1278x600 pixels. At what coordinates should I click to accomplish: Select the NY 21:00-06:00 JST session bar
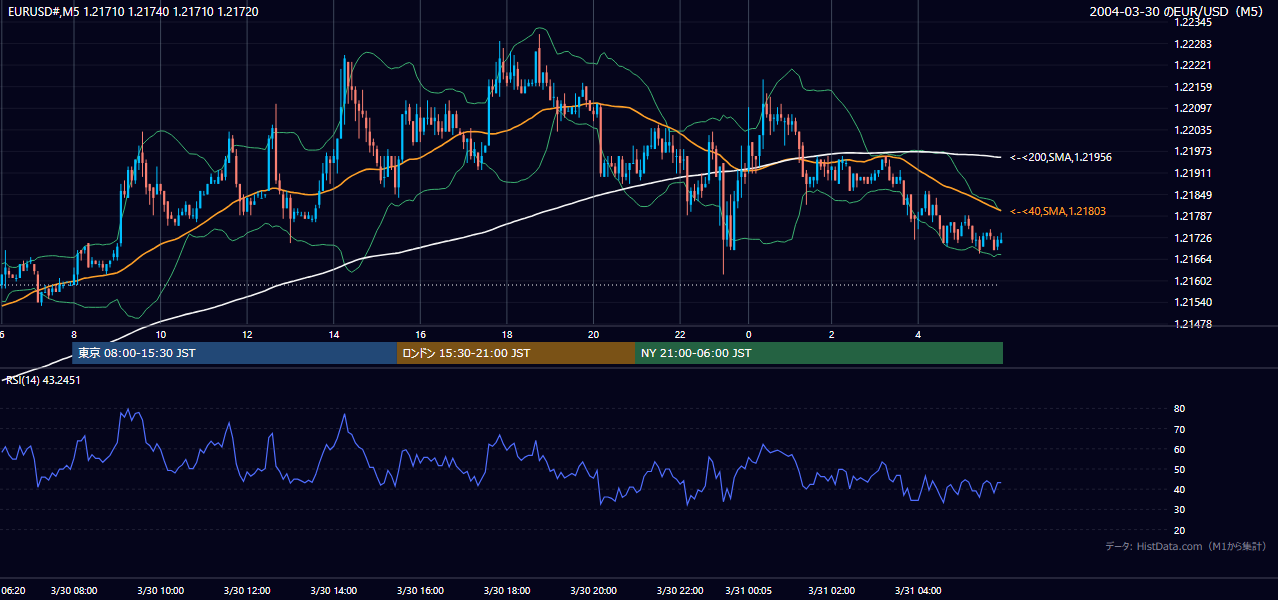[819, 353]
